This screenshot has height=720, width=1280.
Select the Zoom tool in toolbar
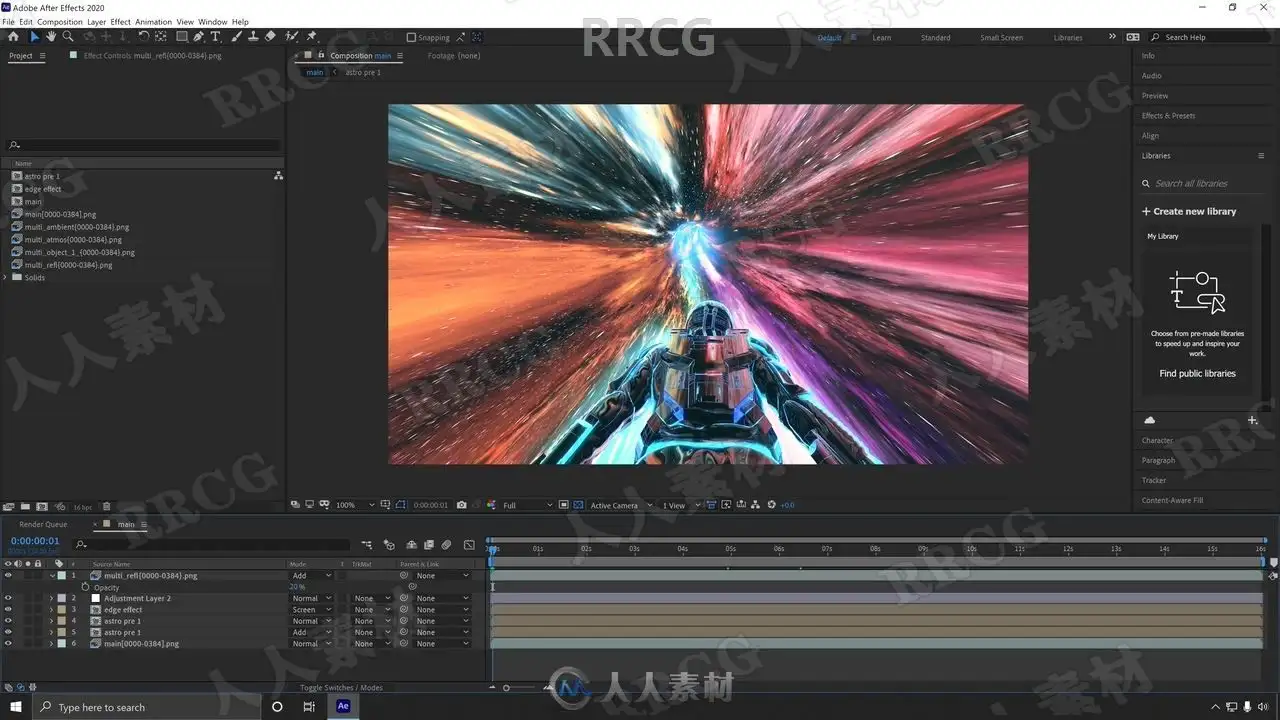68,37
